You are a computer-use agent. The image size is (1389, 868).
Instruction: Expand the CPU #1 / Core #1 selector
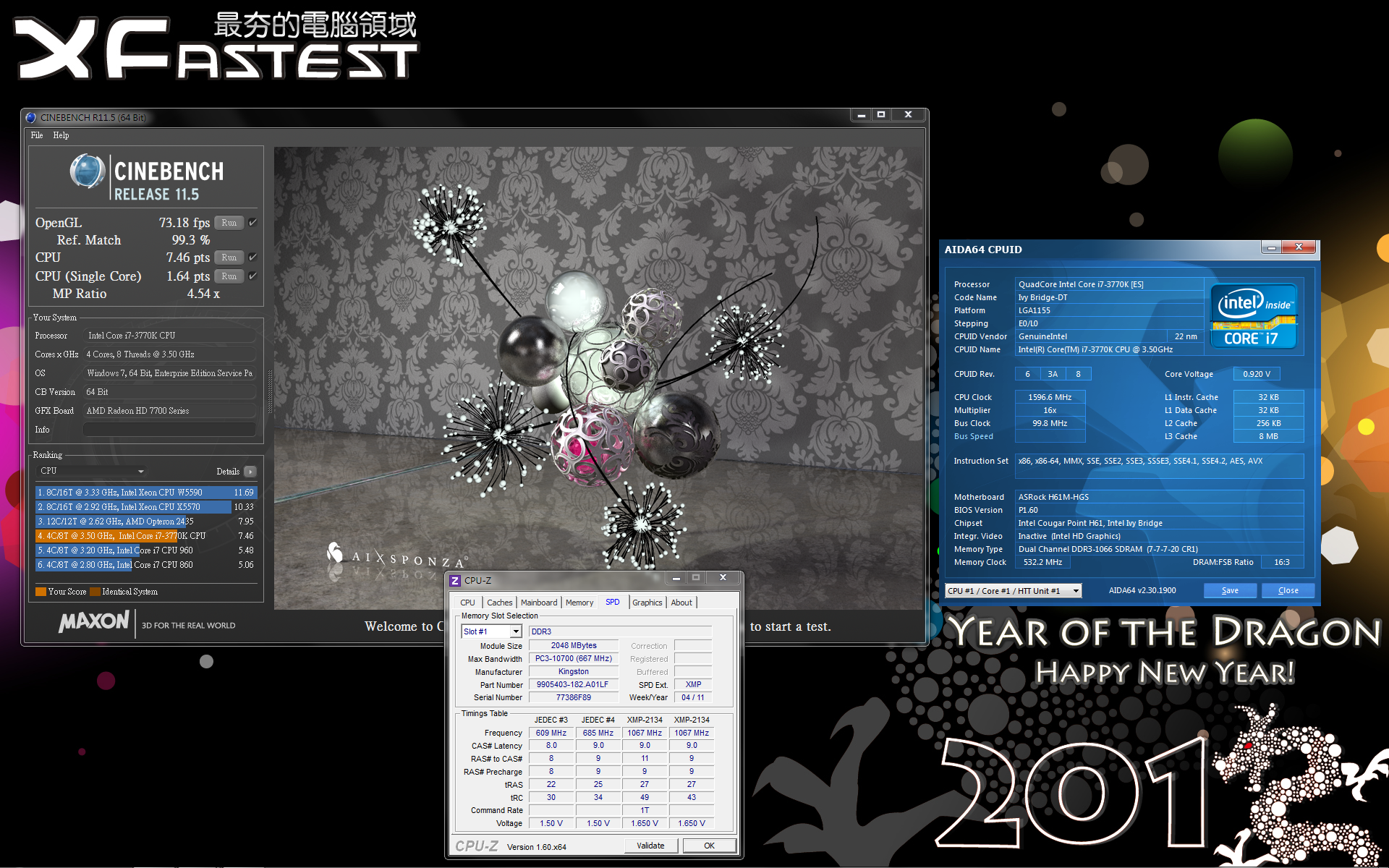tap(1076, 591)
